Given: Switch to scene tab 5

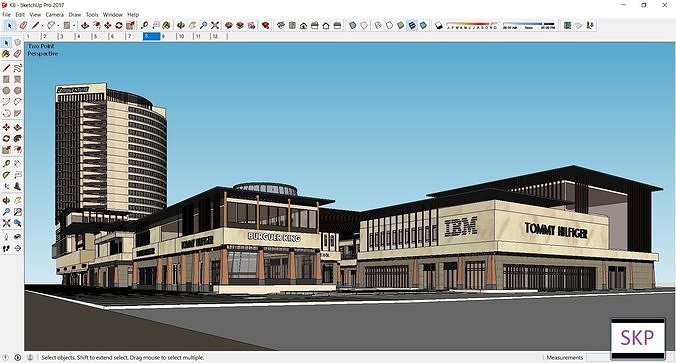Looking at the screenshot, I should coord(100,36).
